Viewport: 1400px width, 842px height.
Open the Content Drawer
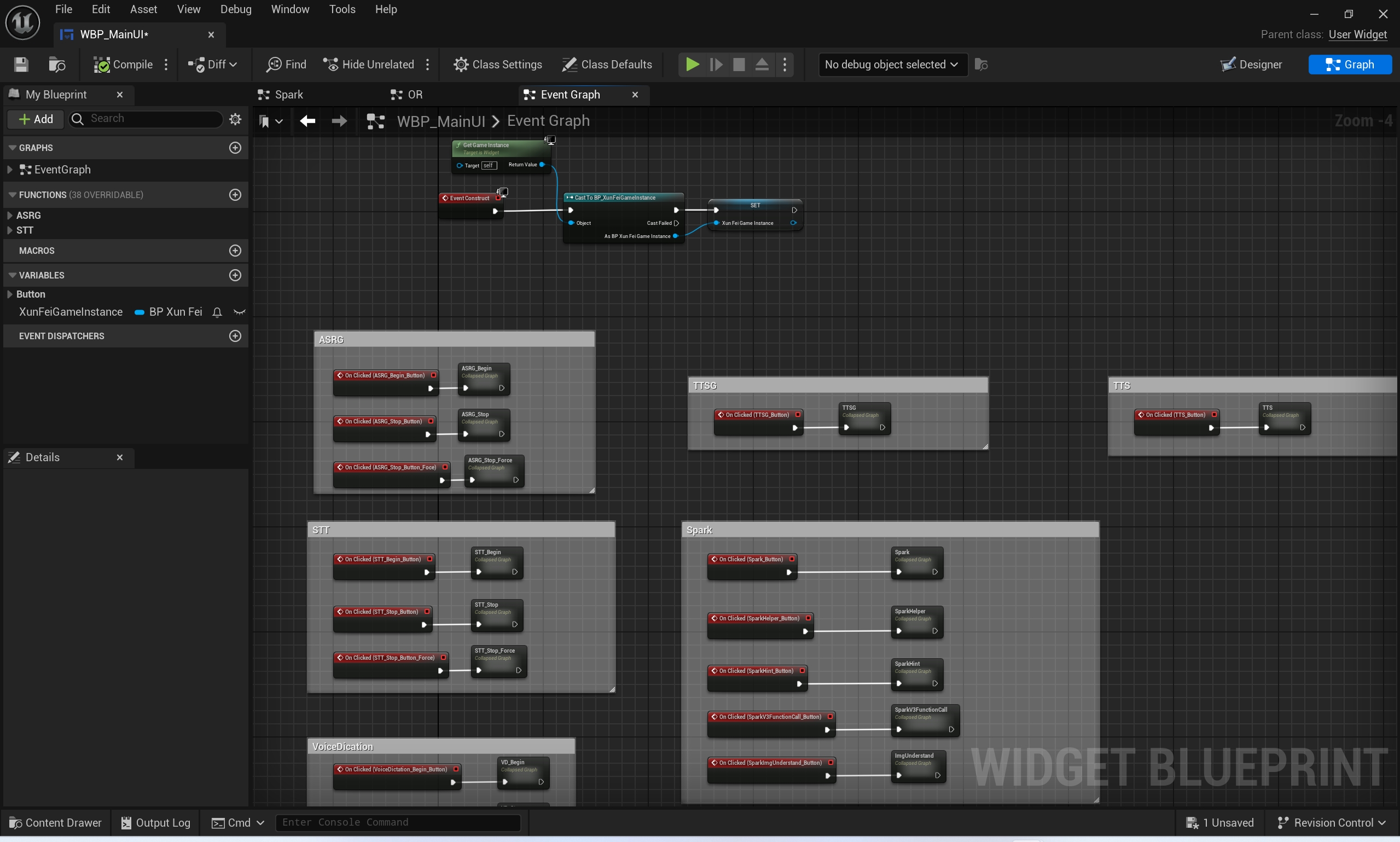(x=55, y=823)
